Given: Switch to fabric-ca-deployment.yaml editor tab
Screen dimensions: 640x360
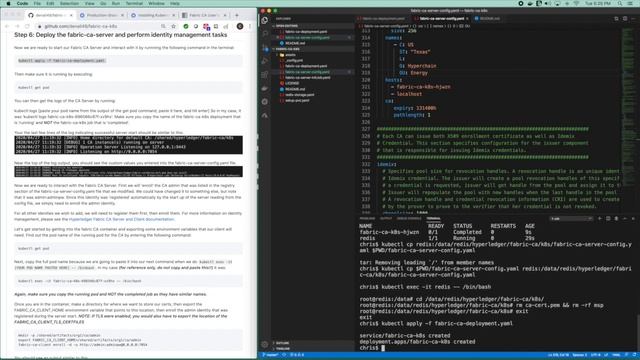Looking at the screenshot, I should (383, 18).
